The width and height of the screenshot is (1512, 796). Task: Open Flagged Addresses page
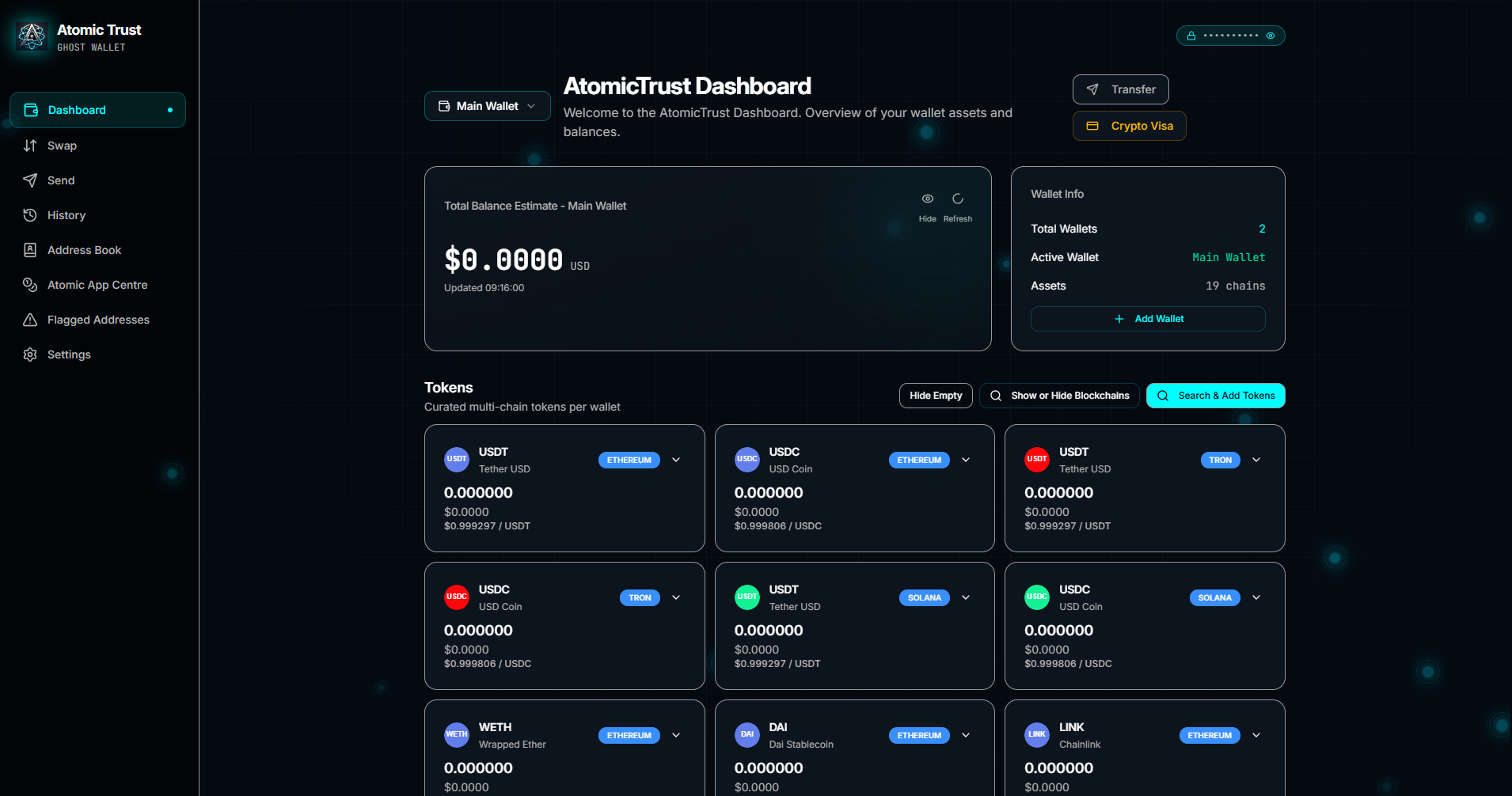[x=97, y=320]
